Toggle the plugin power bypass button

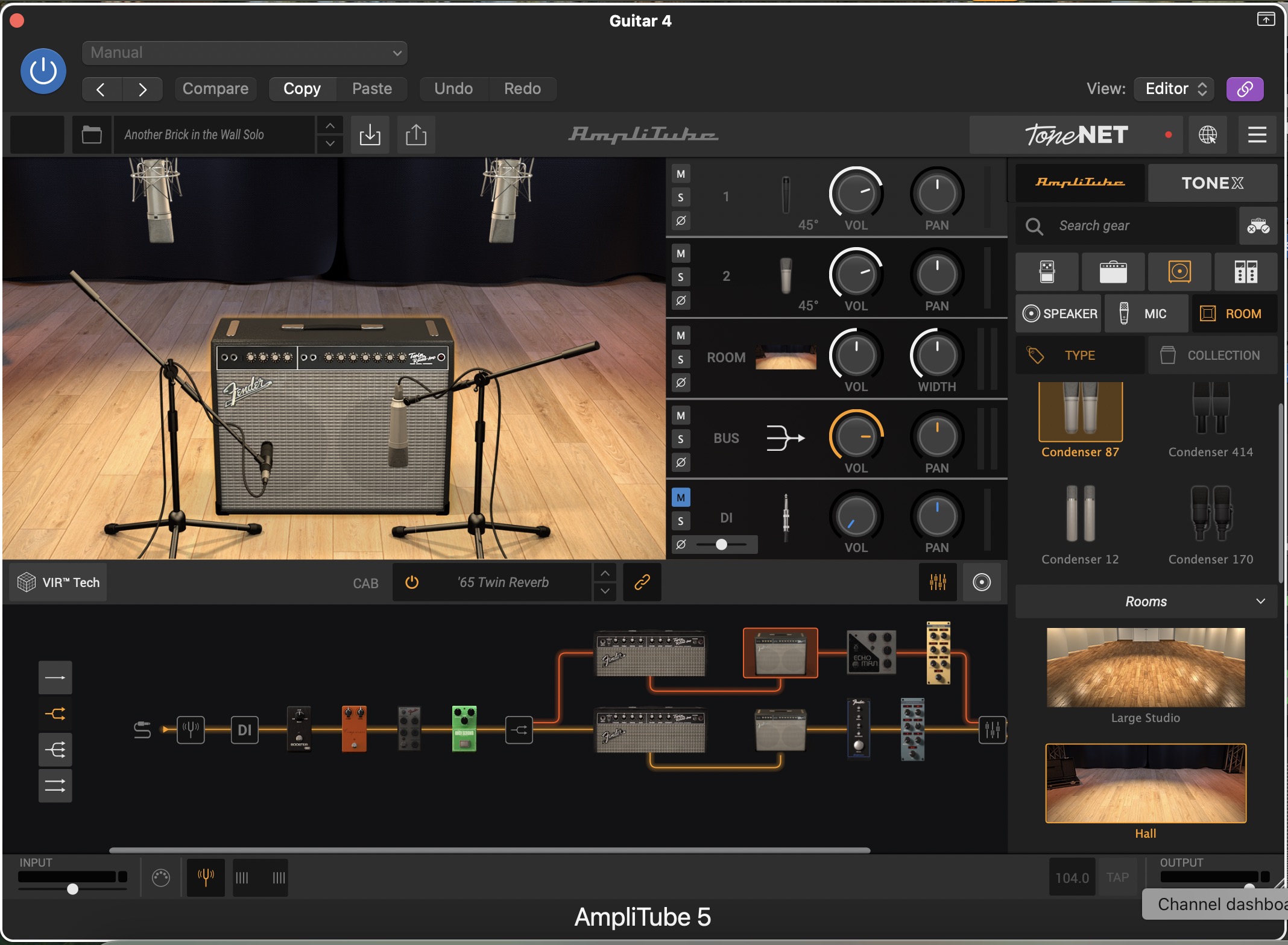click(43, 71)
